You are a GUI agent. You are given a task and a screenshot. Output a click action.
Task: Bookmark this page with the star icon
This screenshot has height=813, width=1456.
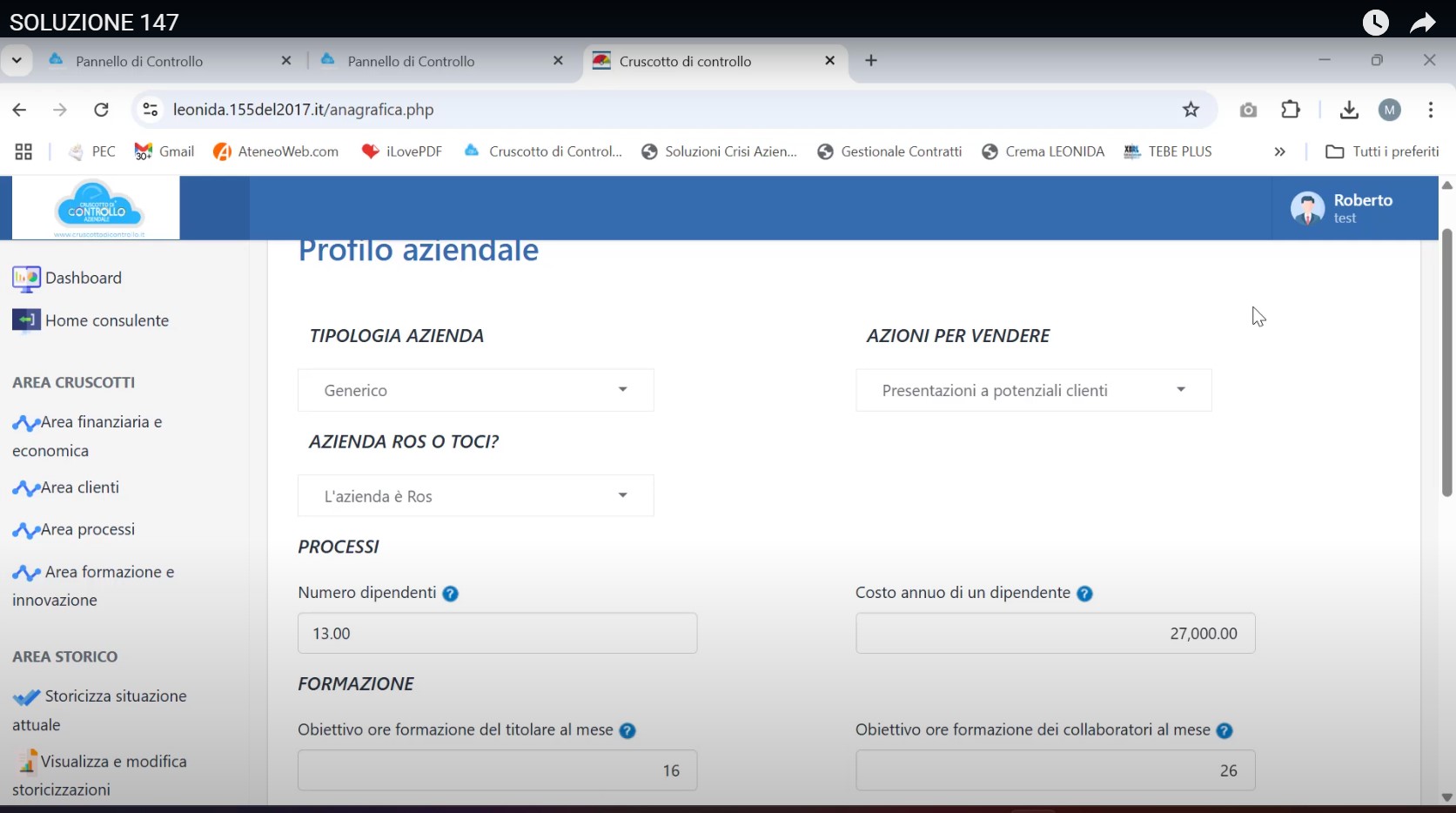pyautogui.click(x=1191, y=110)
